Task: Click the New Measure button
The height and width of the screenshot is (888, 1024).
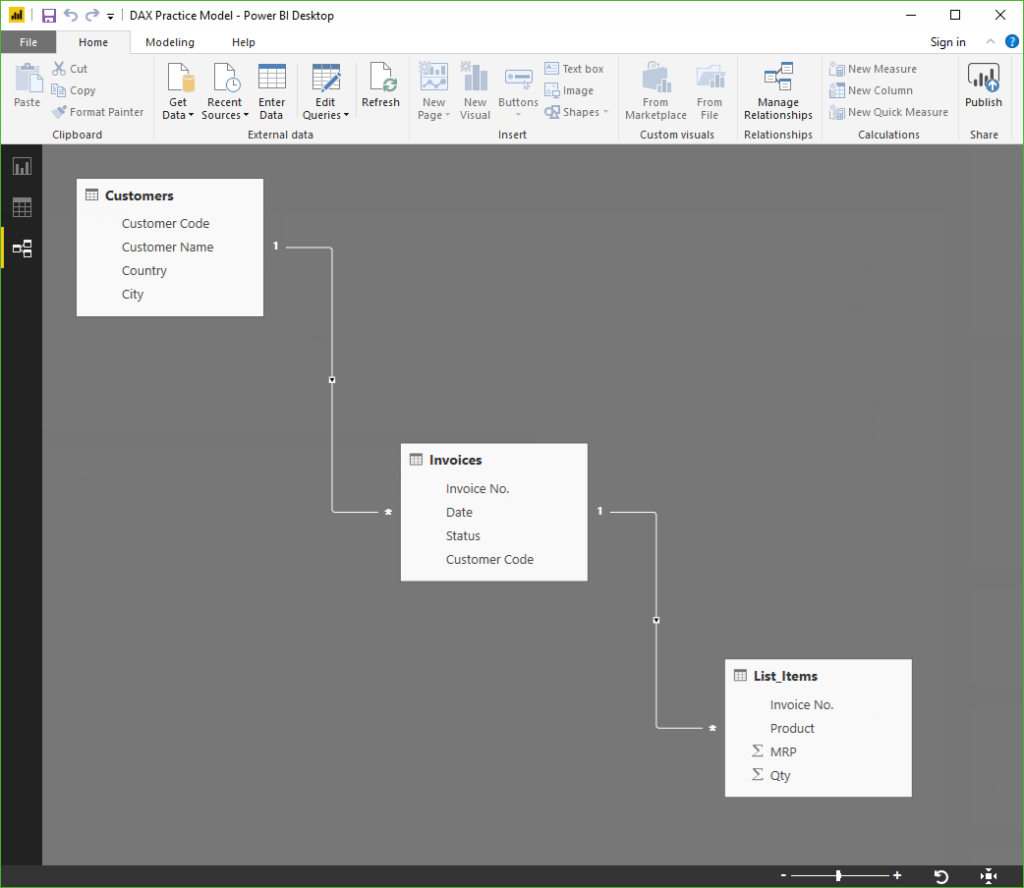Action: 872,69
